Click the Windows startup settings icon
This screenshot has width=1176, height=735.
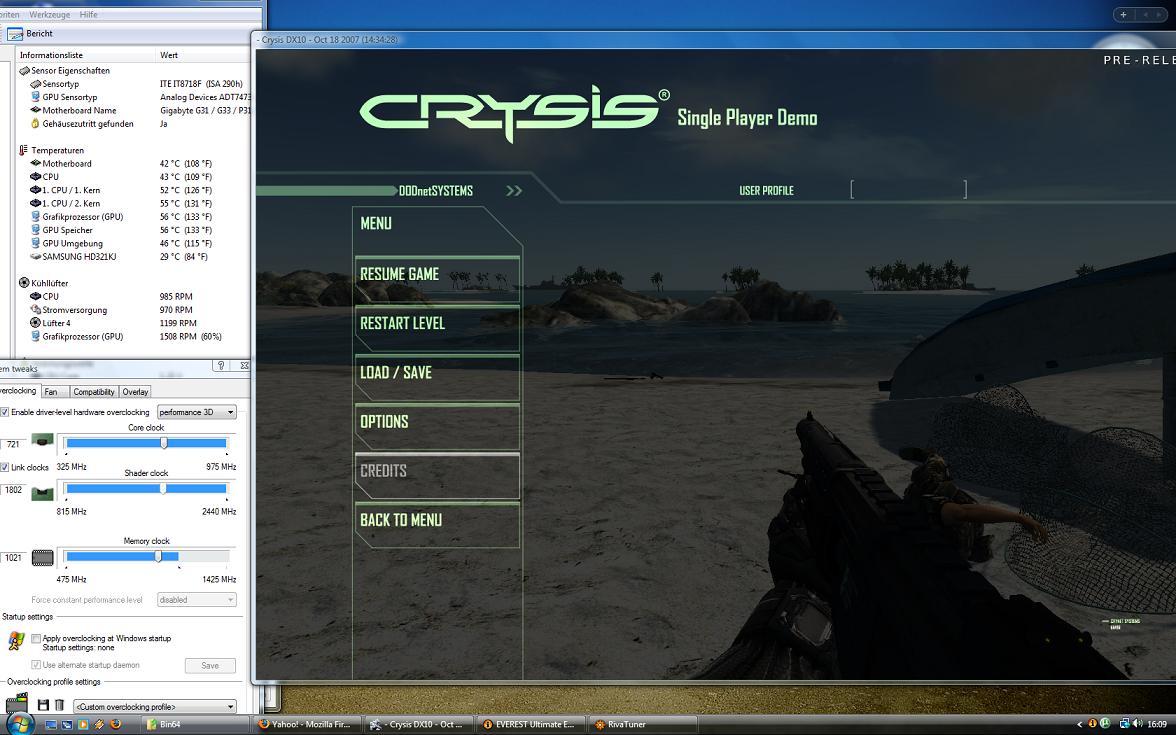click(16, 640)
